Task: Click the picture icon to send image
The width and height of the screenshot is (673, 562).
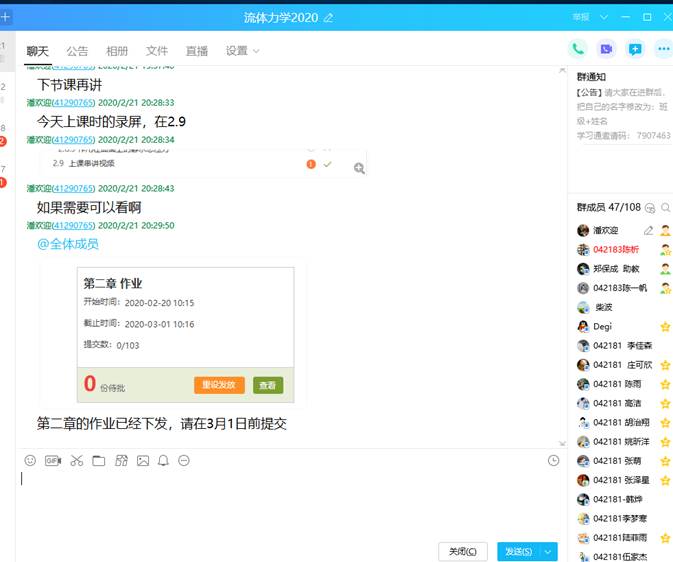Action: click(x=143, y=461)
